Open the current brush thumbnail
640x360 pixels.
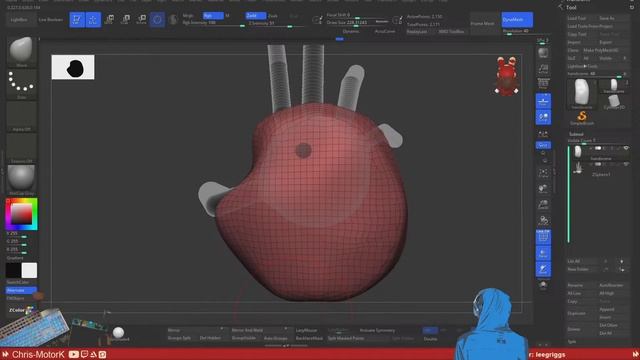point(21,51)
